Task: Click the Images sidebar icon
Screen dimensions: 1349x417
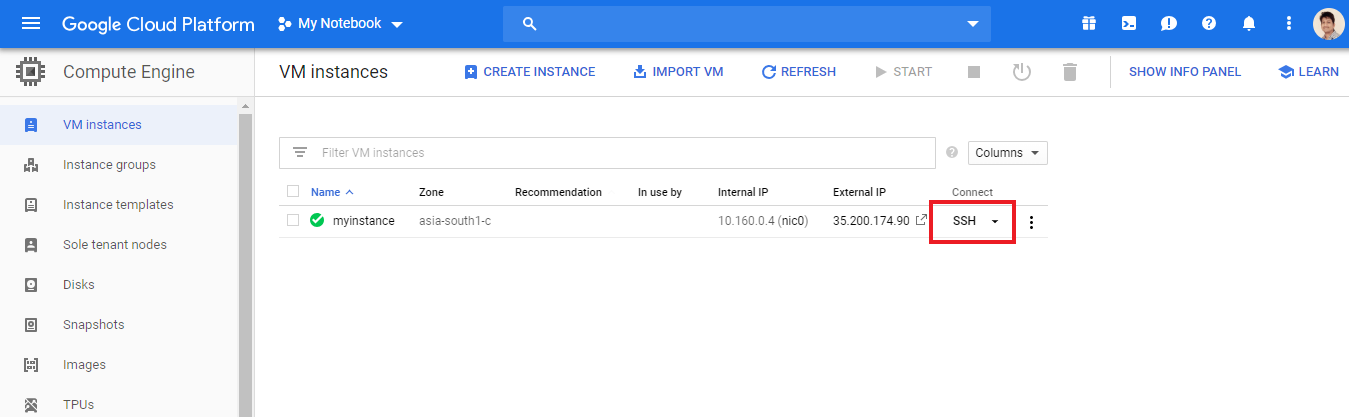Action: click(x=30, y=365)
